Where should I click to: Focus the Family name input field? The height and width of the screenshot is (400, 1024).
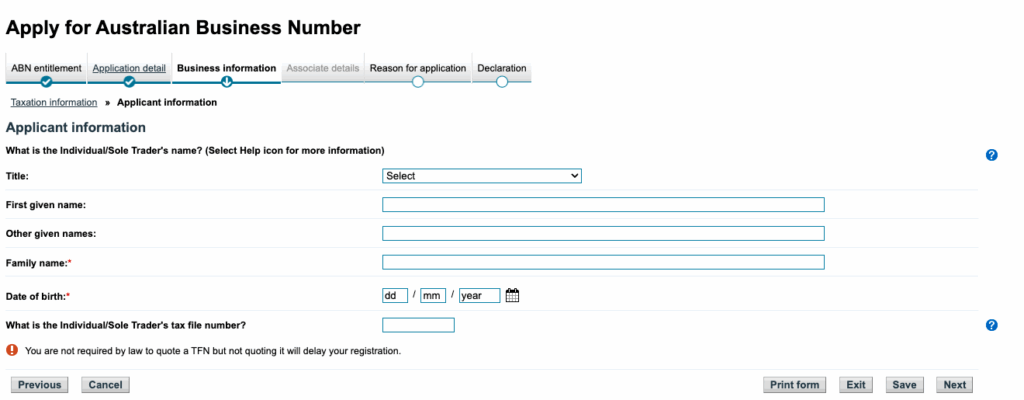(x=603, y=262)
